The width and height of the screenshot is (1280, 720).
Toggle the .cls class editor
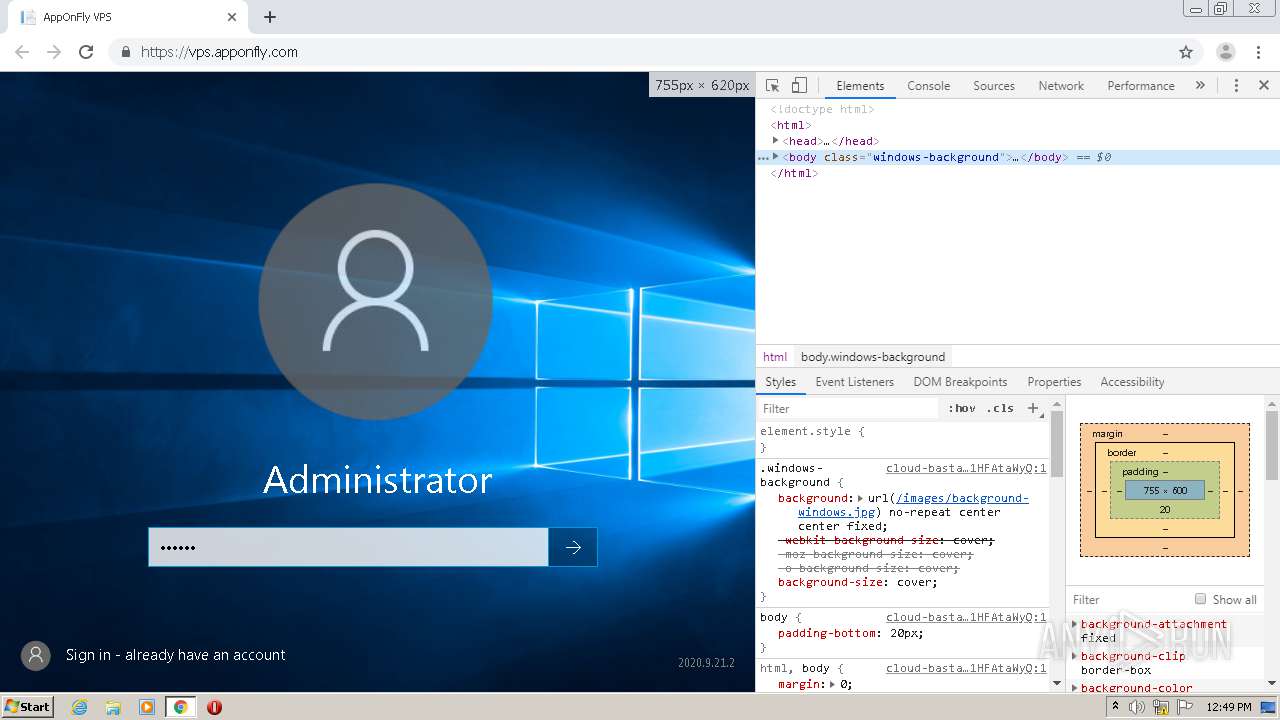(x=1000, y=409)
